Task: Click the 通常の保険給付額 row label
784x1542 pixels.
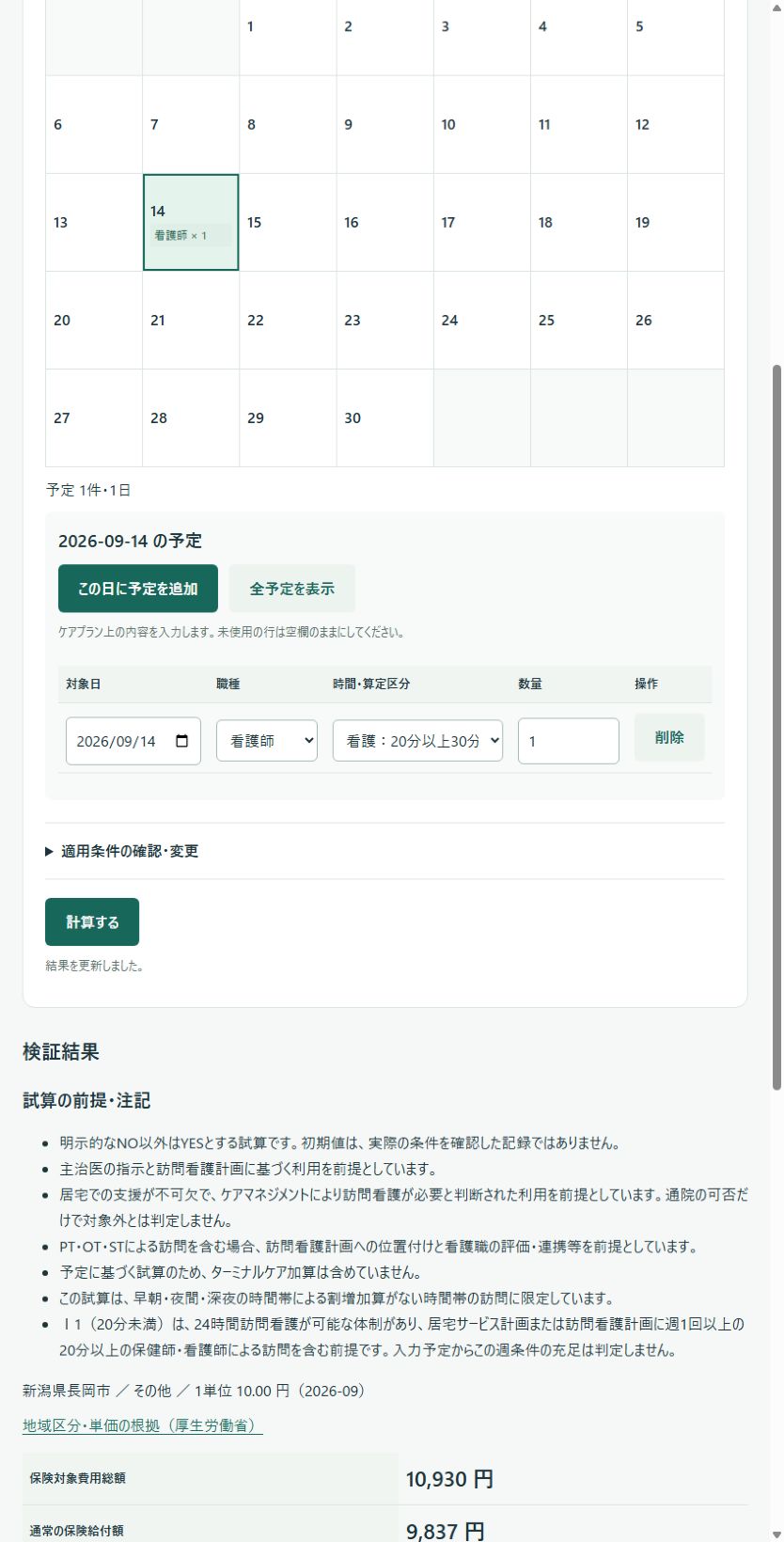Action: click(76, 1531)
